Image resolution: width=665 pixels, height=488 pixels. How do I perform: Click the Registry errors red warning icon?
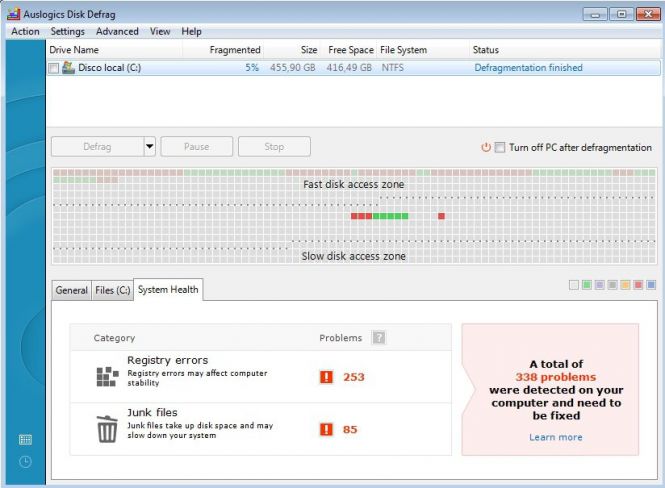point(326,376)
